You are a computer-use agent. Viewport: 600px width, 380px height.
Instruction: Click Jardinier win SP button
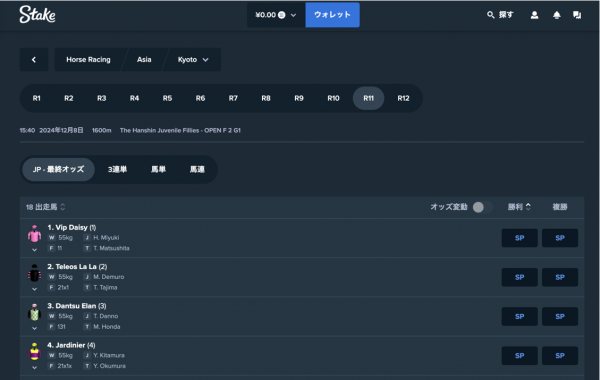520,356
